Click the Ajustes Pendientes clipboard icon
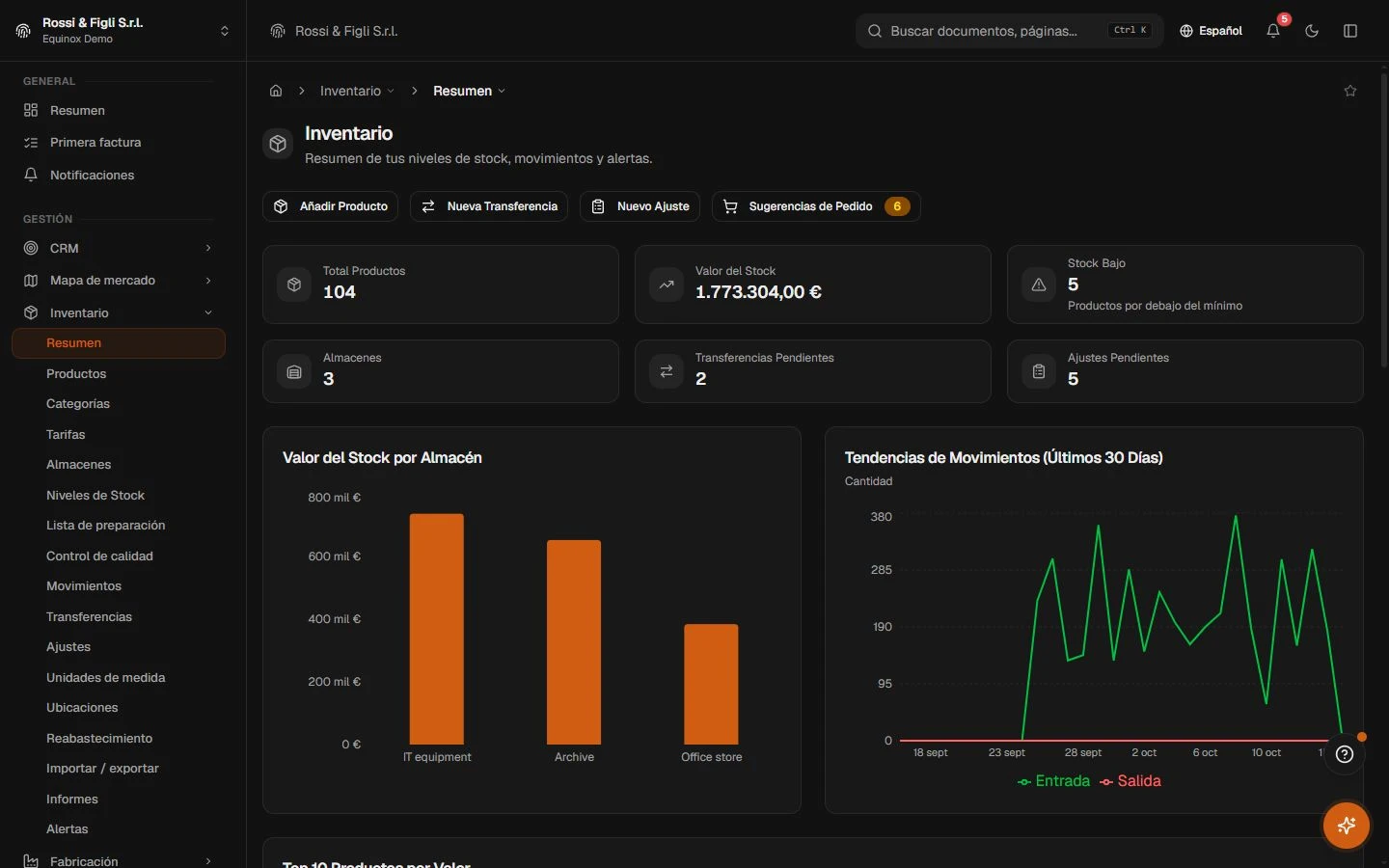This screenshot has height=868, width=1389. (1039, 371)
